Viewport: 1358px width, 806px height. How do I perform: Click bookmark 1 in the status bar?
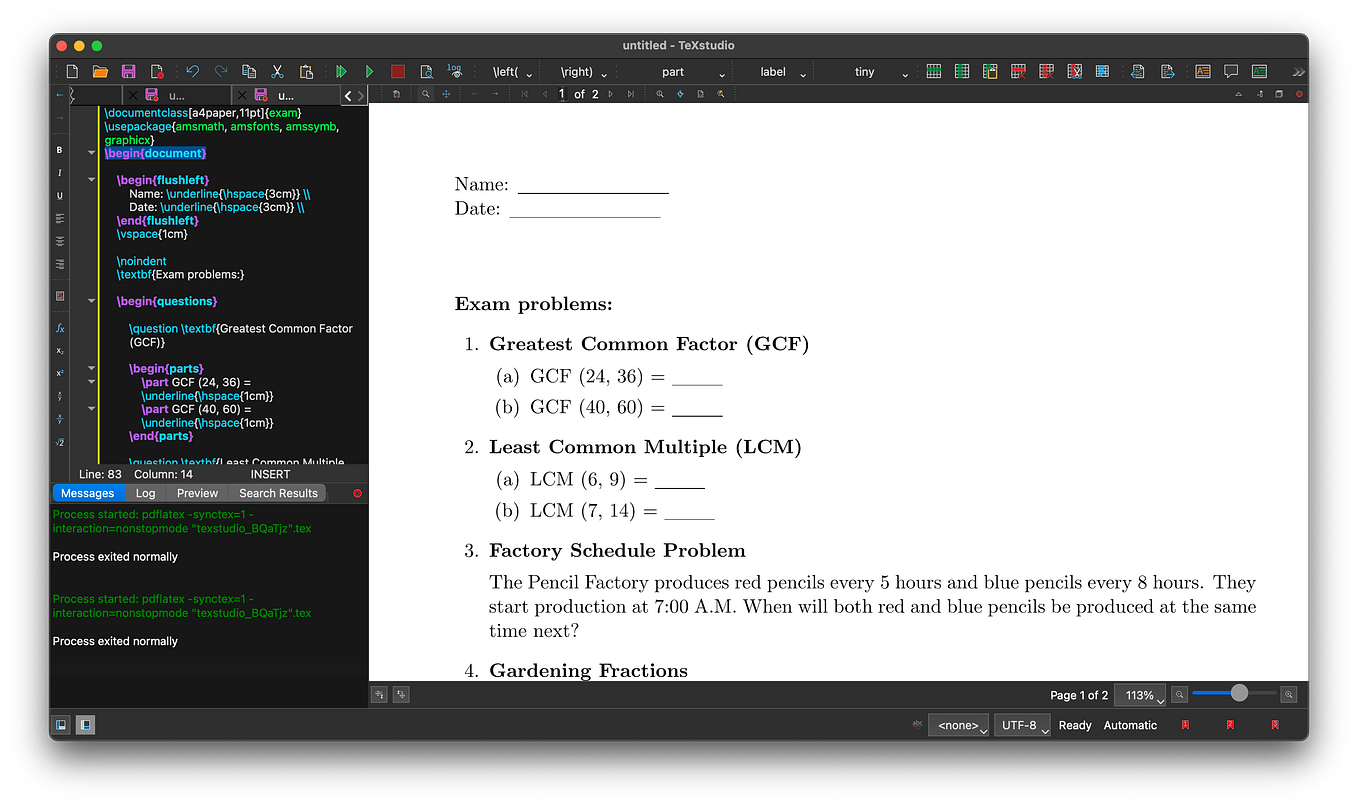point(1184,724)
